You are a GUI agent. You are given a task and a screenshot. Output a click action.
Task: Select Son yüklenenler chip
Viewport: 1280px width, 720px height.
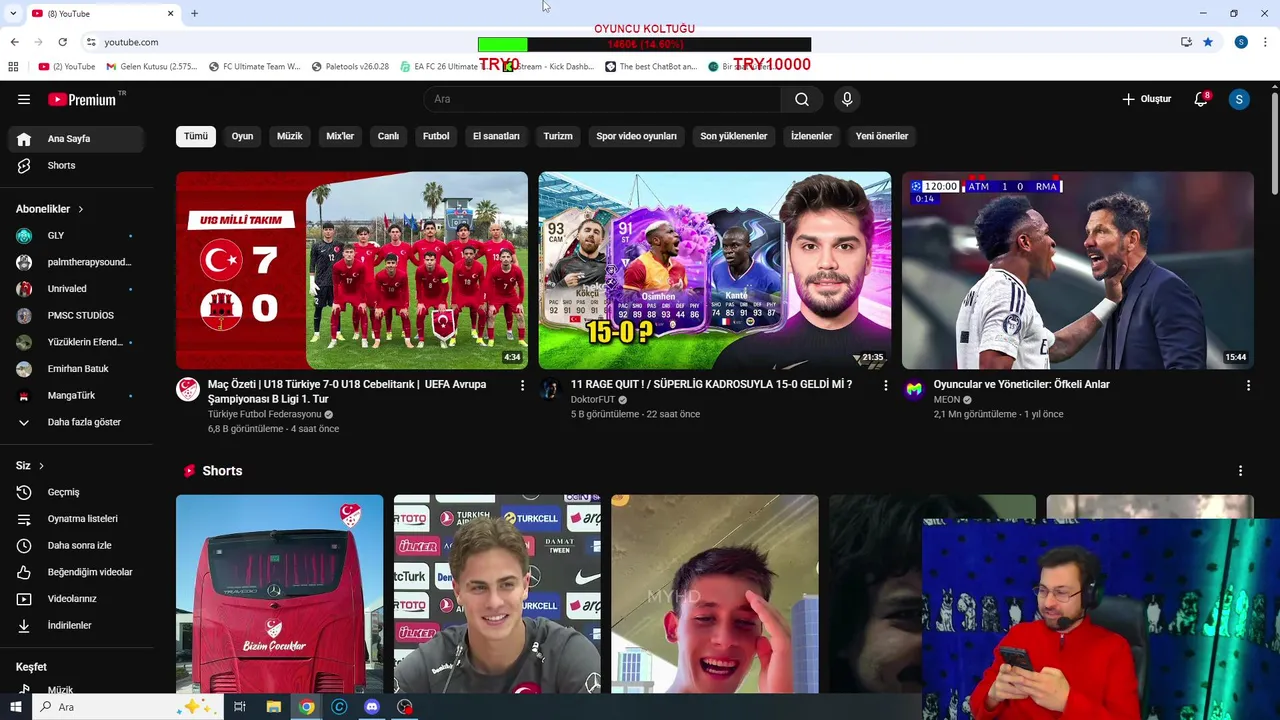734,136
